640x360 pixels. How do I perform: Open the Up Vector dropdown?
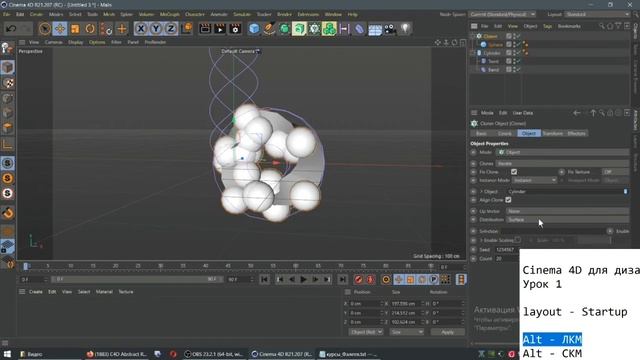pyautogui.click(x=567, y=211)
